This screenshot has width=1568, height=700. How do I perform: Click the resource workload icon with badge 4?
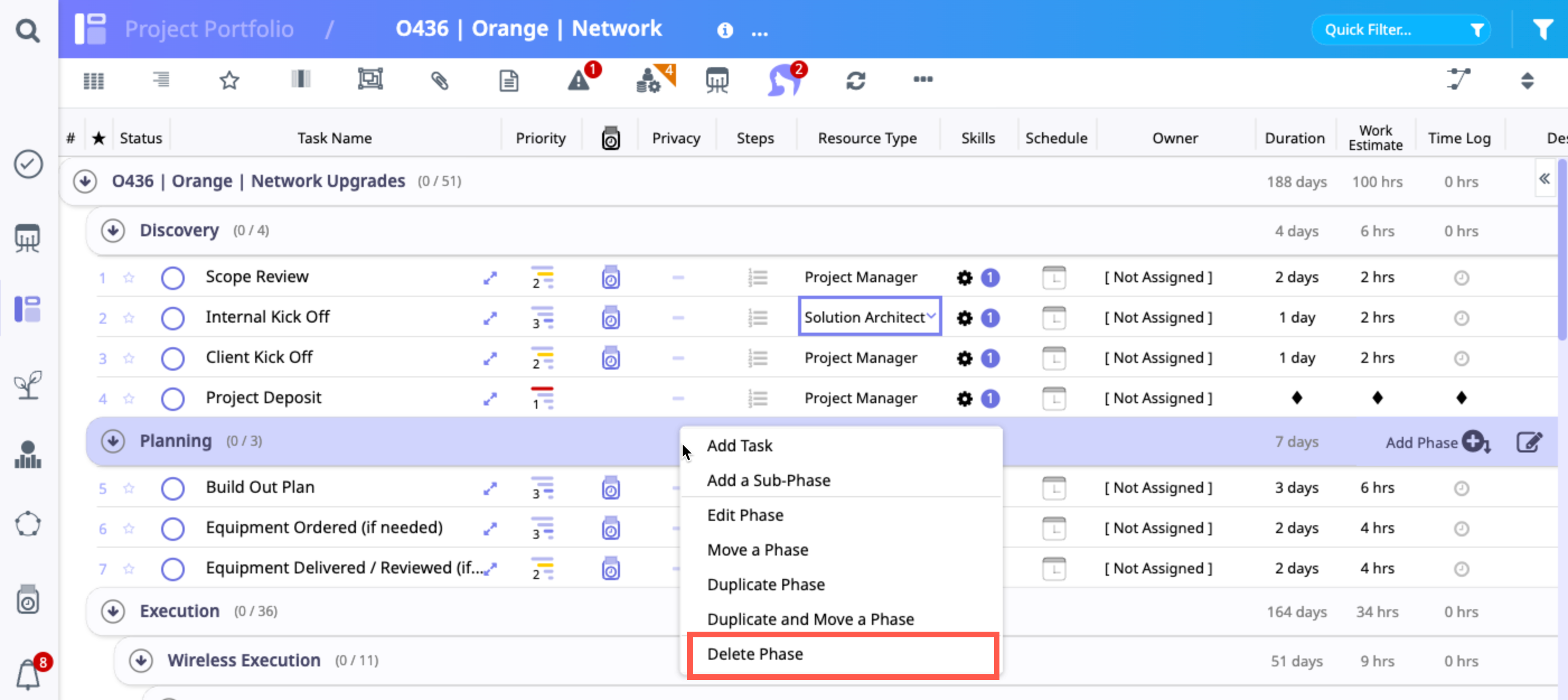pyautogui.click(x=650, y=80)
